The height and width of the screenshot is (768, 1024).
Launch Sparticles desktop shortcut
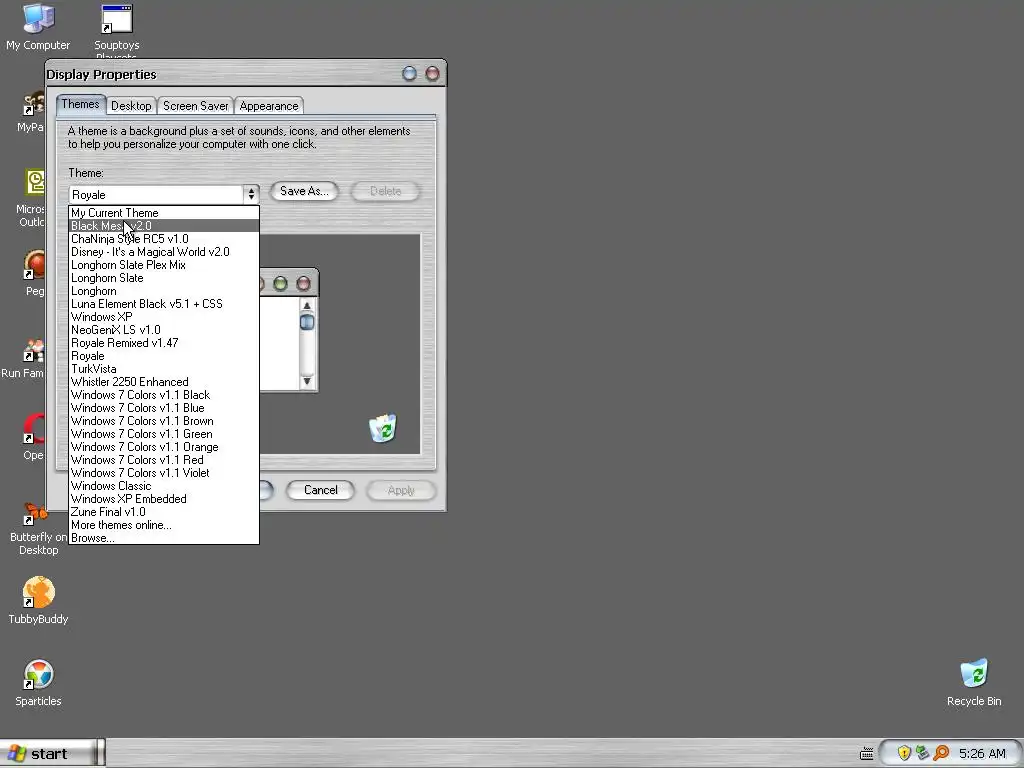click(38, 682)
